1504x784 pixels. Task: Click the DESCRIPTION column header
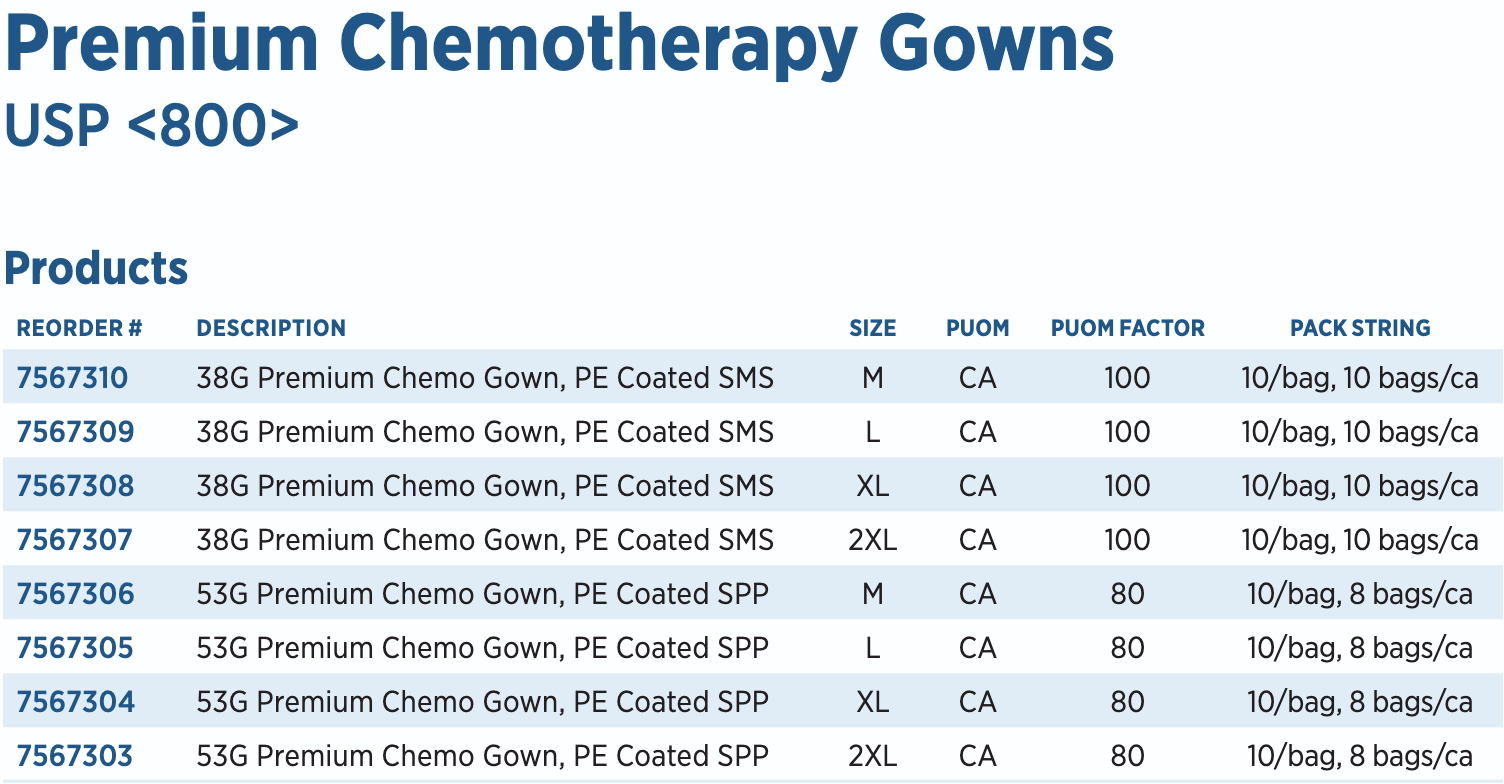click(x=271, y=328)
